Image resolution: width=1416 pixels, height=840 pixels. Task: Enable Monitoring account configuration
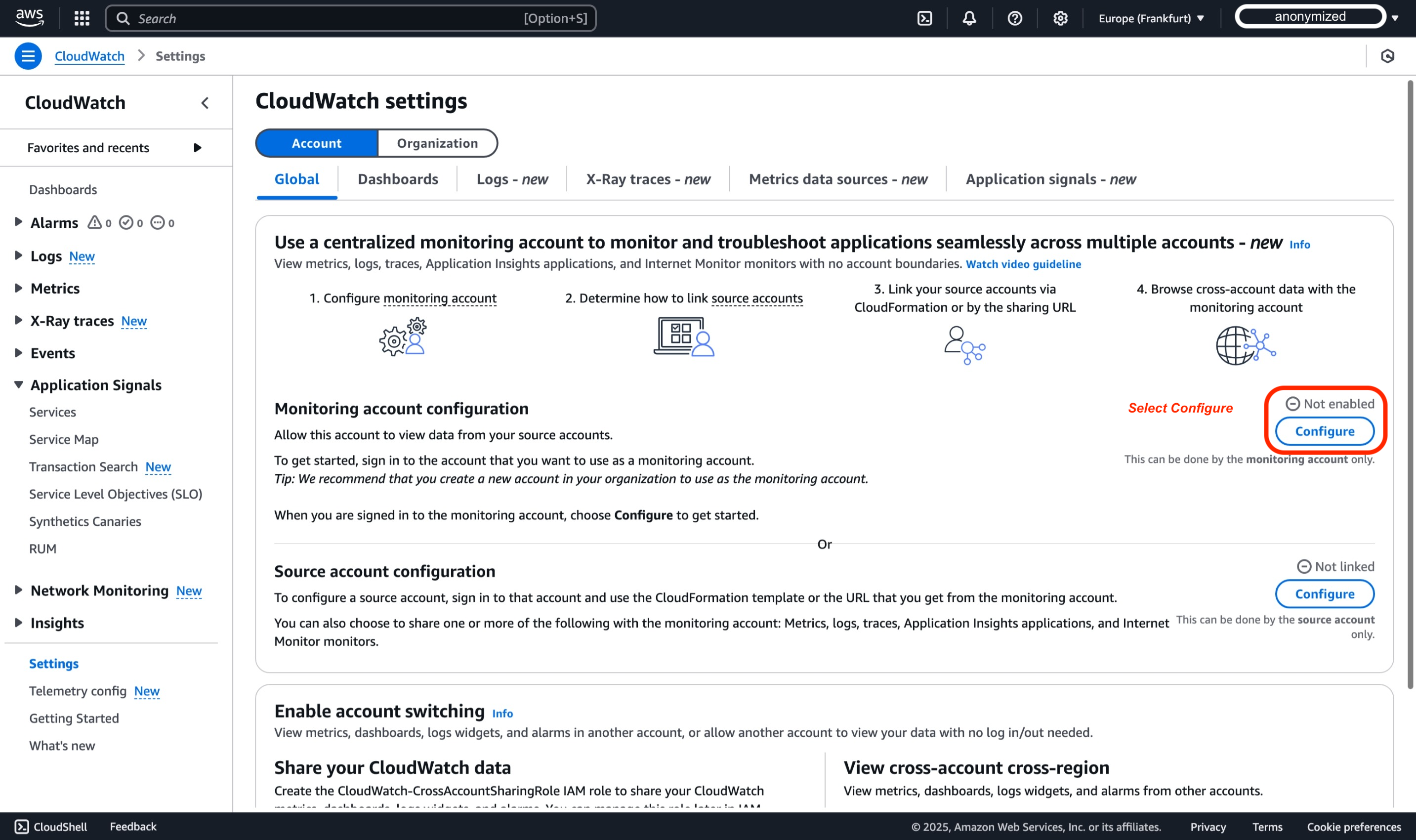coord(1324,431)
